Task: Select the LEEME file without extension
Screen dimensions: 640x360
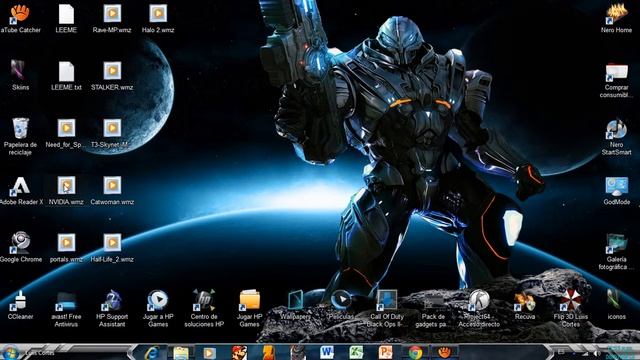Action: pos(66,18)
